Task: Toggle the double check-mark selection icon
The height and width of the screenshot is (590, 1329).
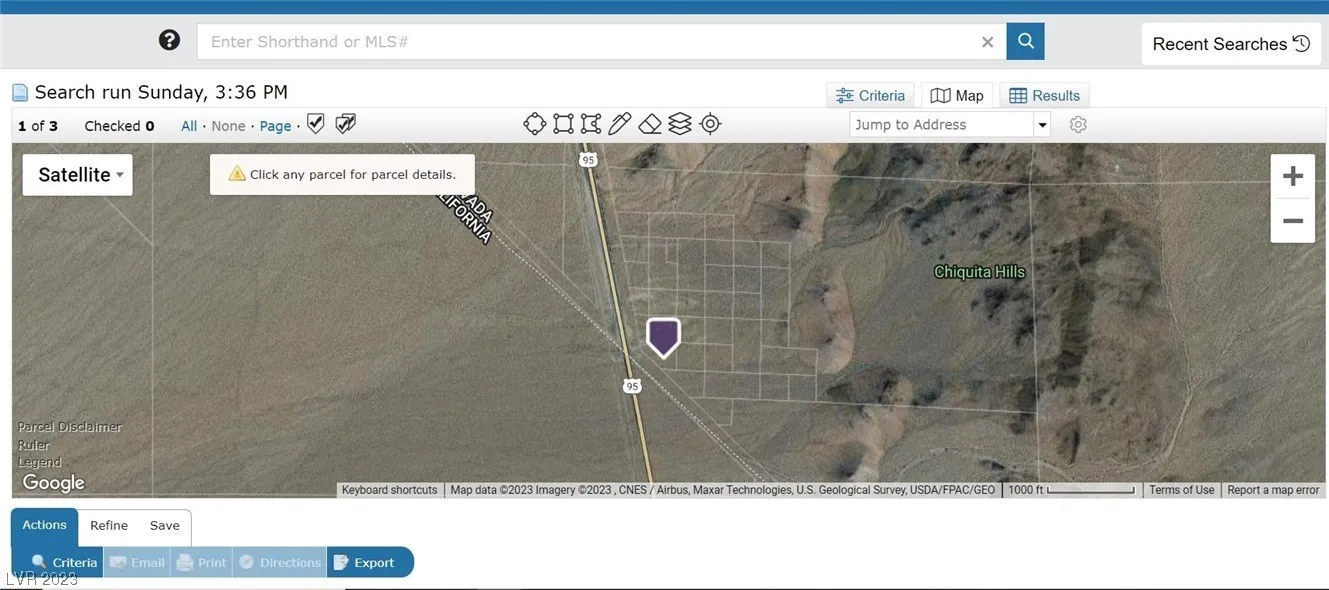Action: point(345,124)
